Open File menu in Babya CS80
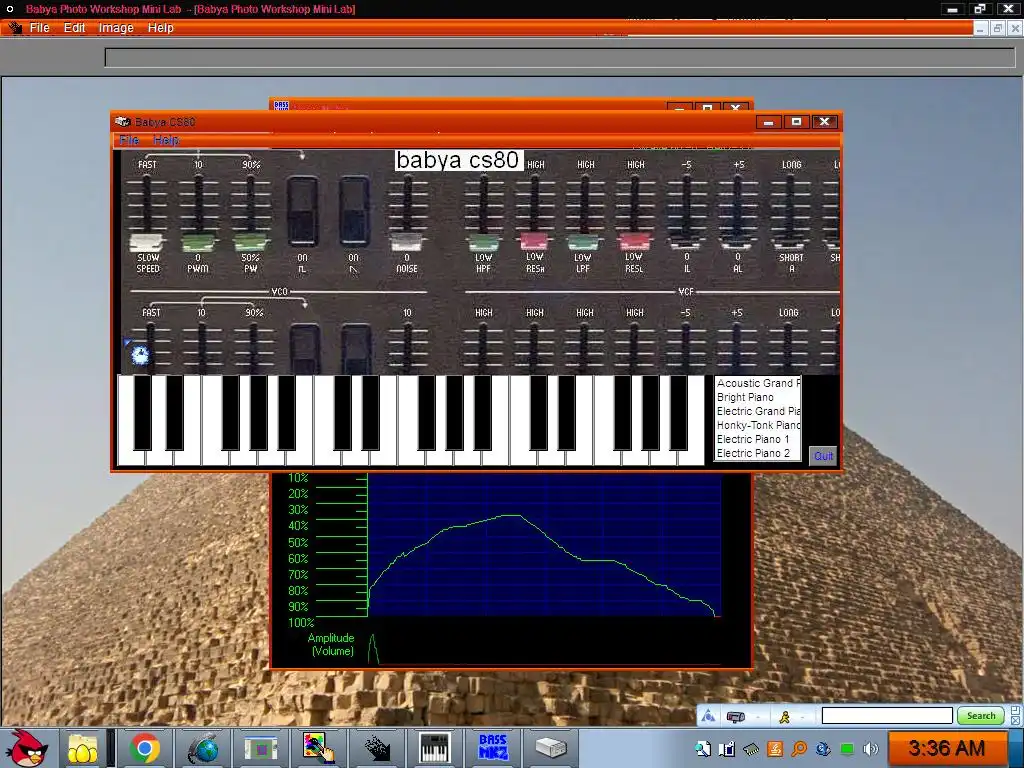Viewport: 1024px width, 768px height. point(129,140)
